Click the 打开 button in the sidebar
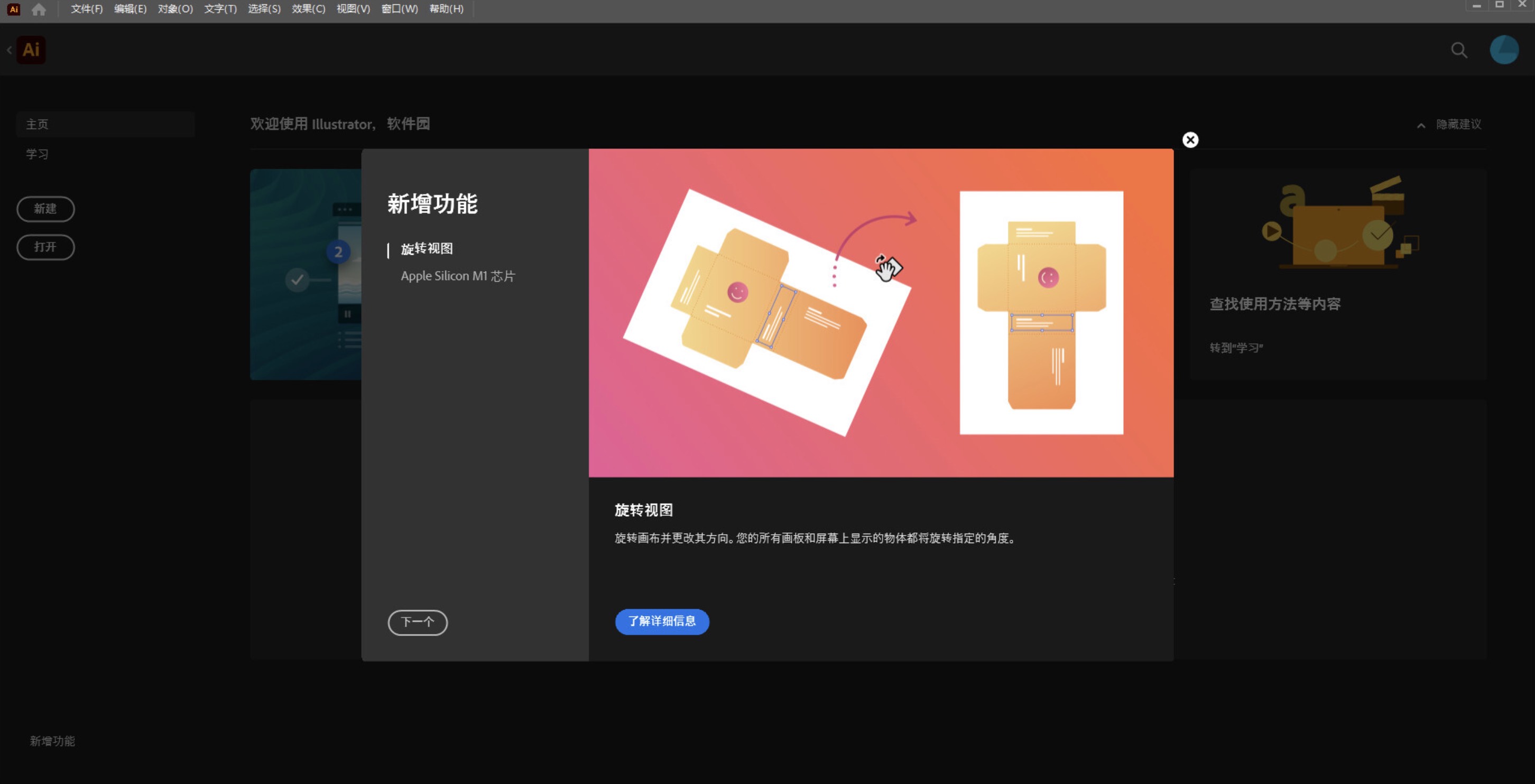 point(45,247)
